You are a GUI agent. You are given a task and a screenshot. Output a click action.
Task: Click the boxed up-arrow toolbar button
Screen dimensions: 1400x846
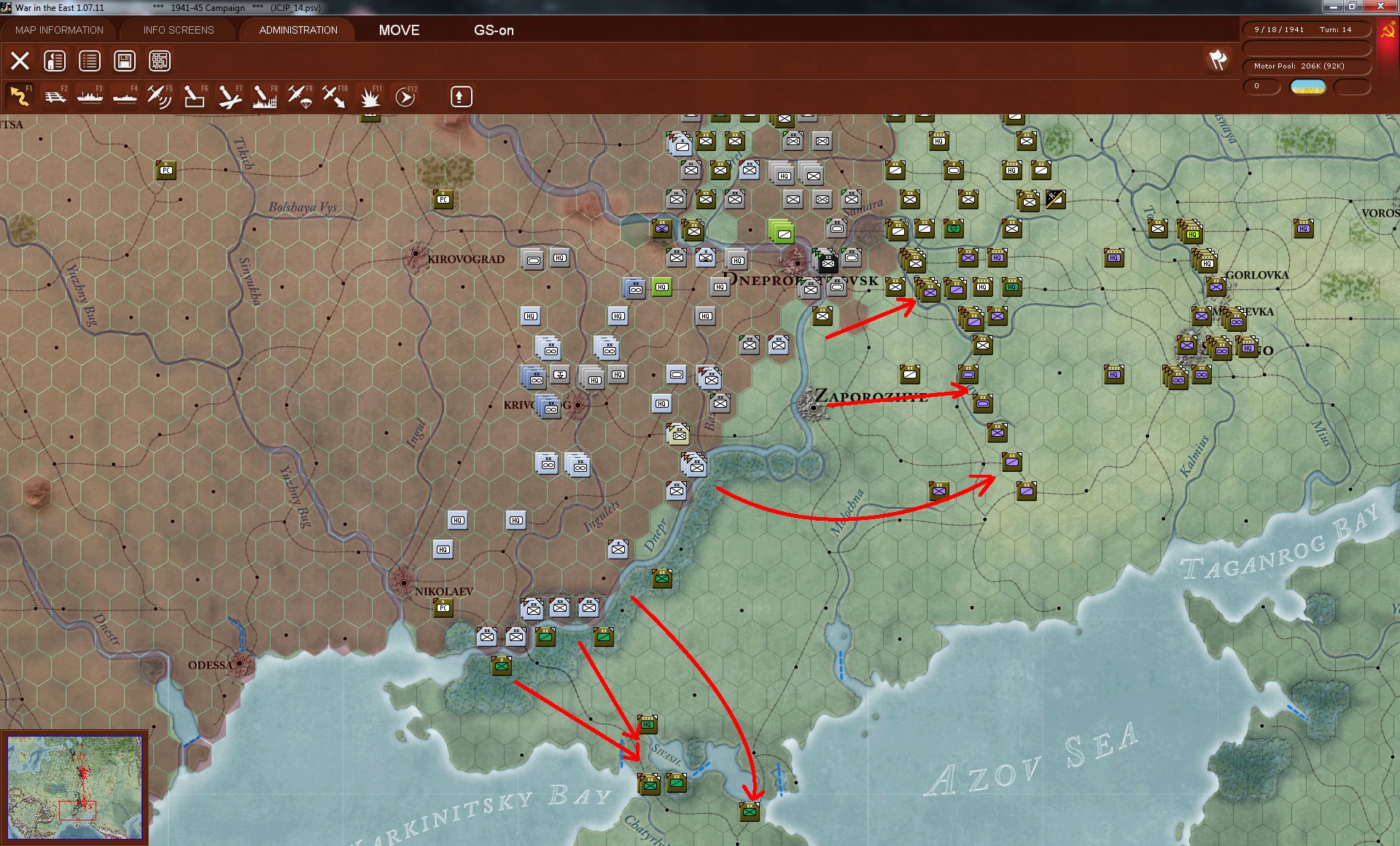[461, 96]
